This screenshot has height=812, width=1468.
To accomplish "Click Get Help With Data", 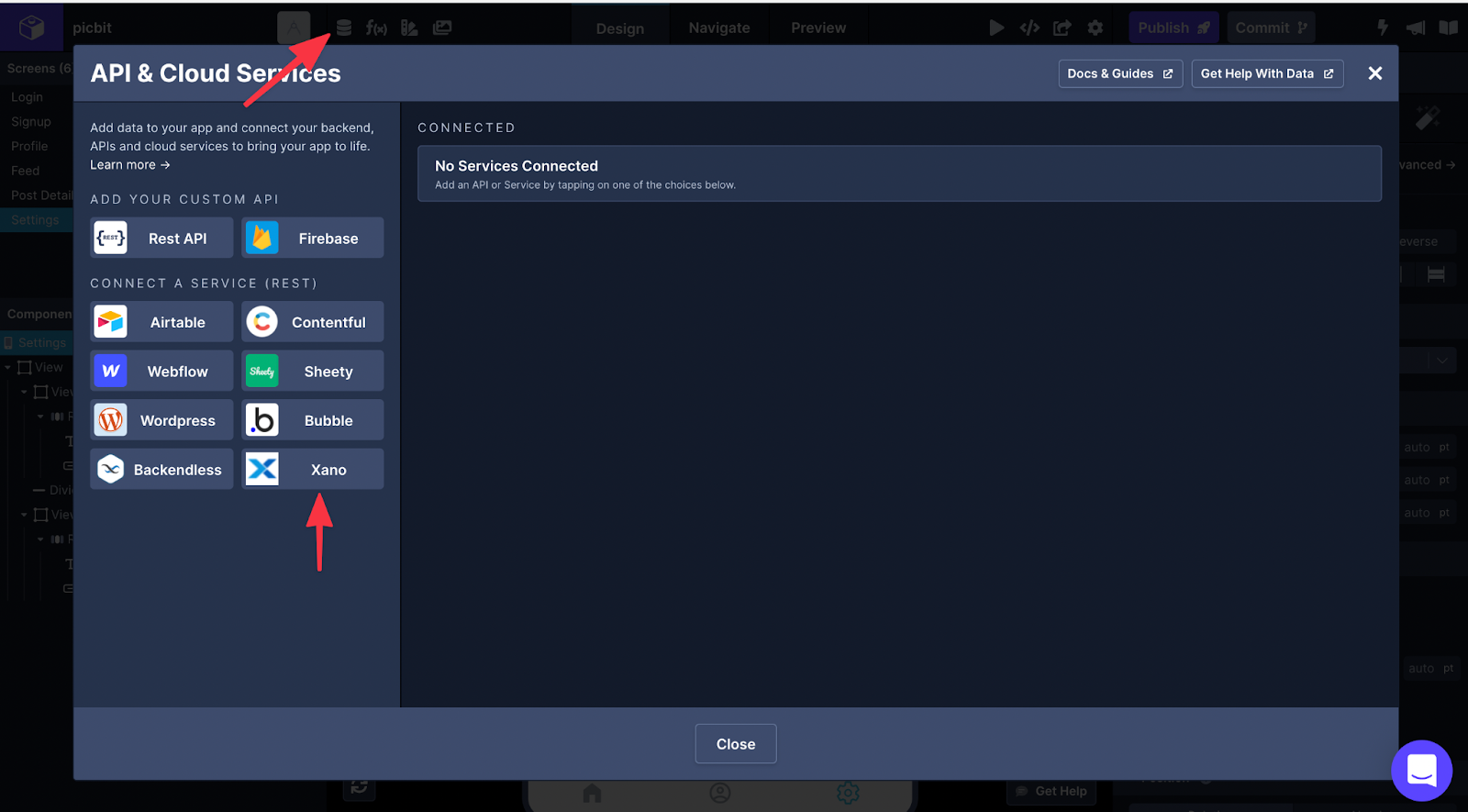I will pyautogui.click(x=1266, y=73).
